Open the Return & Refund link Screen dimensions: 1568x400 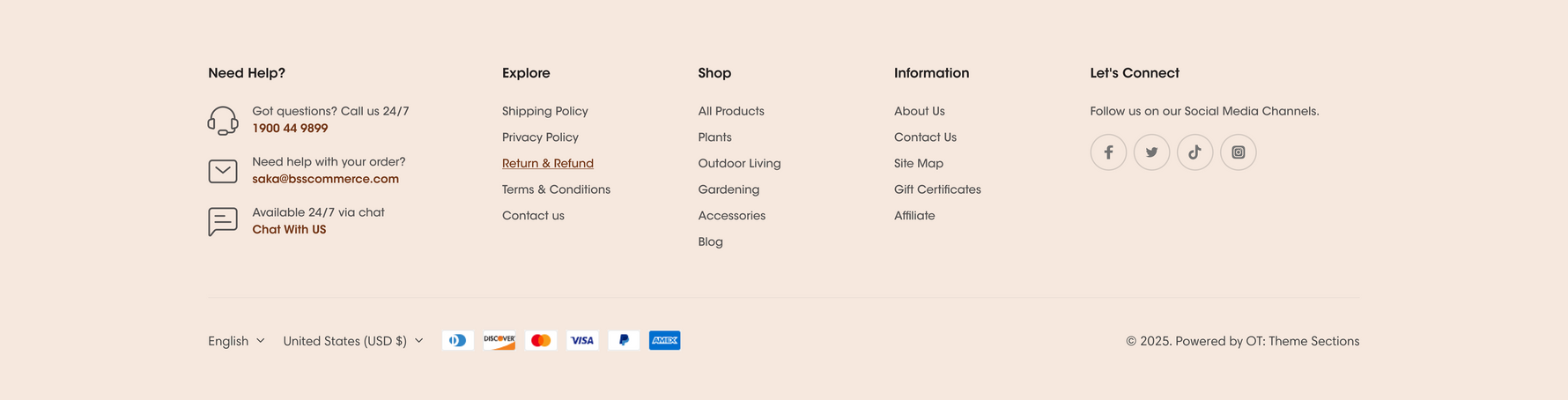coord(548,163)
